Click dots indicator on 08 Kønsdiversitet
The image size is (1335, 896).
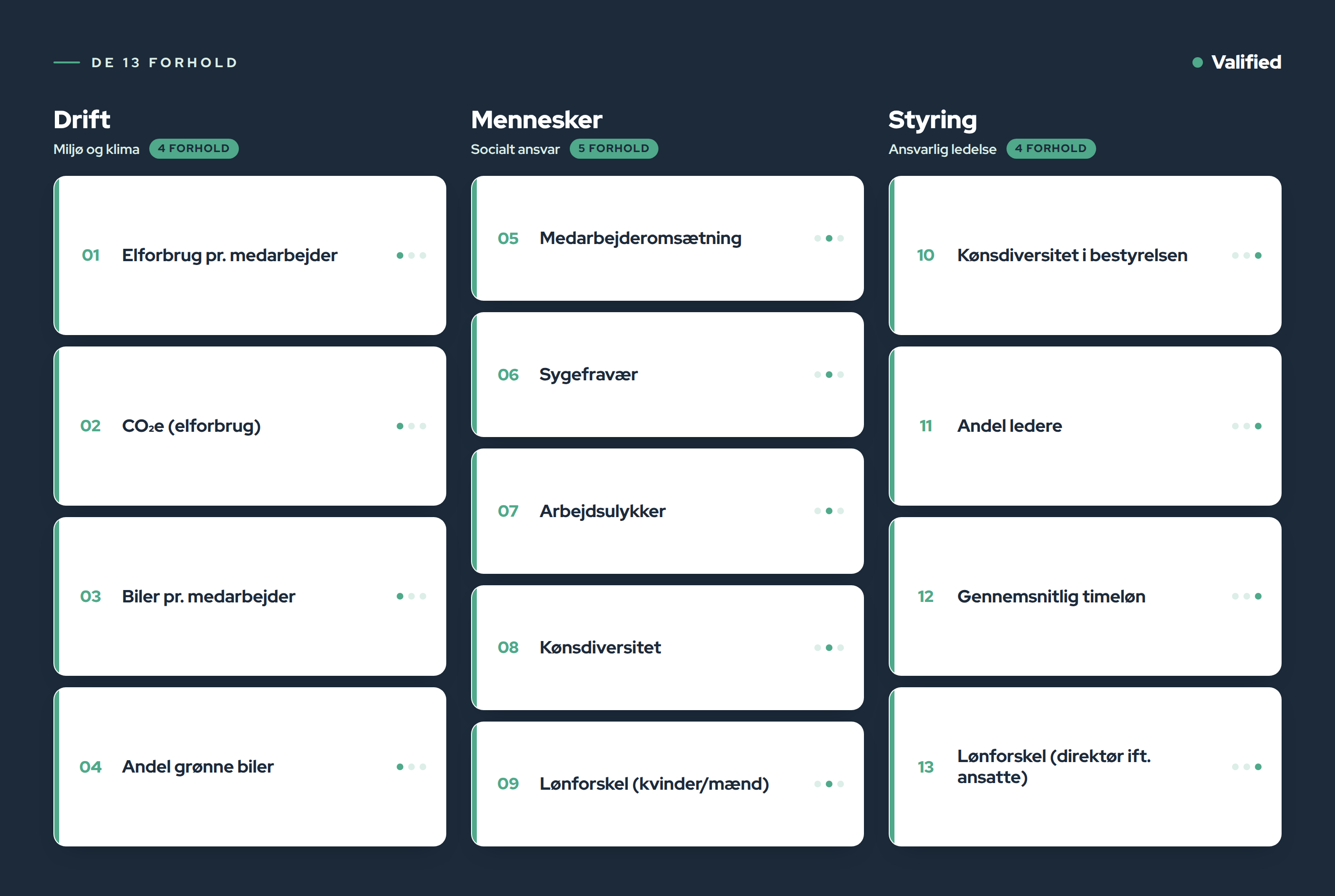(x=829, y=647)
